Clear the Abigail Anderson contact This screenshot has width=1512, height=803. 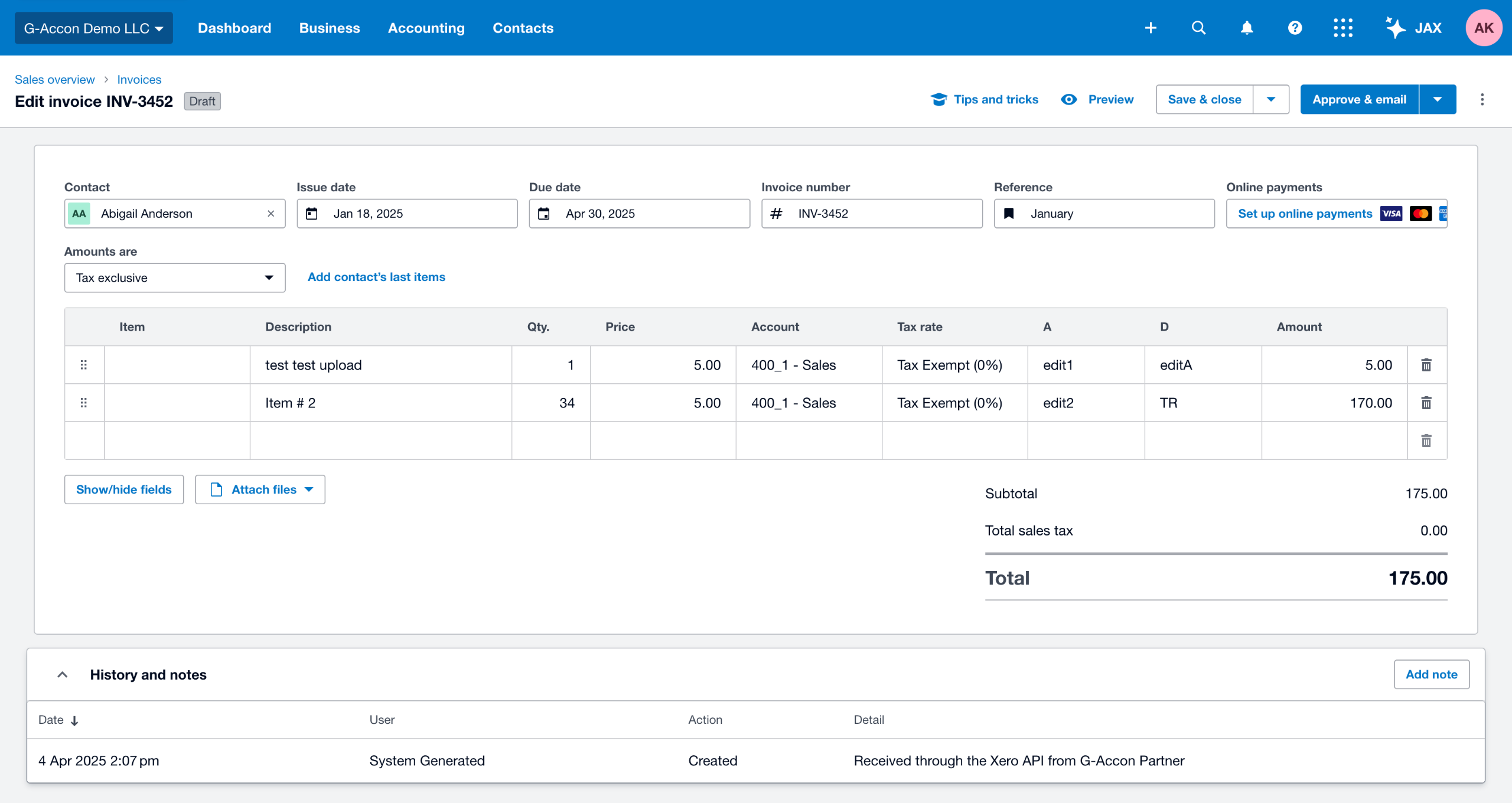click(x=271, y=214)
